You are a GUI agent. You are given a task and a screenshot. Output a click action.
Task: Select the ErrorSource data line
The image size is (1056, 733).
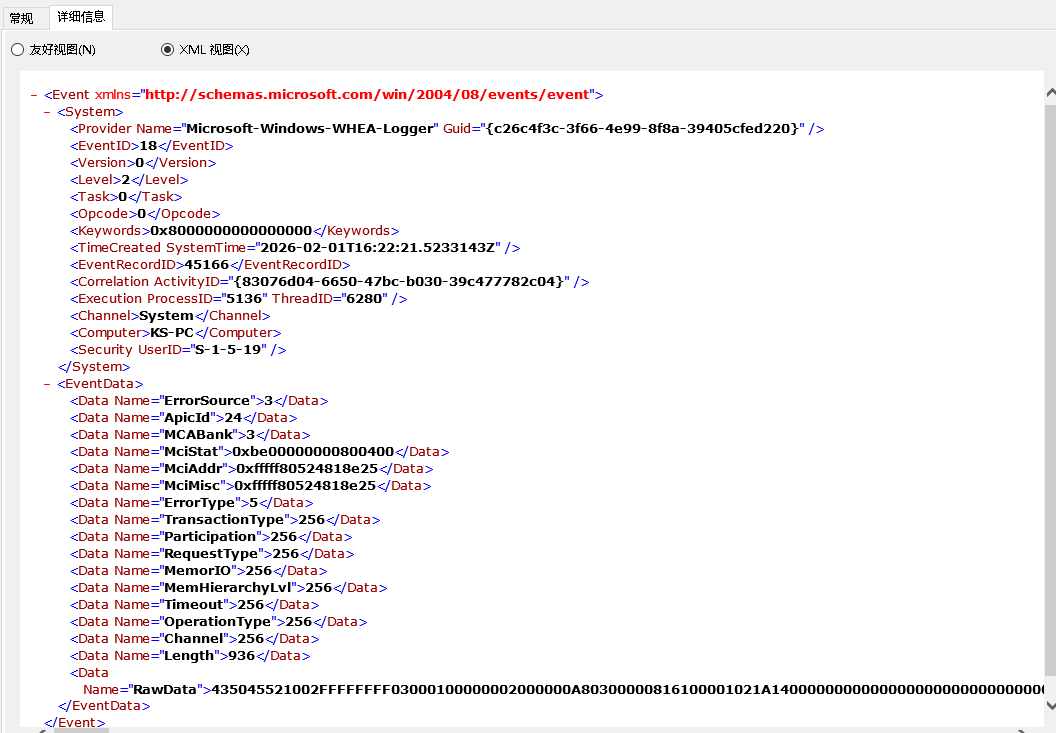pyautogui.click(x=200, y=400)
